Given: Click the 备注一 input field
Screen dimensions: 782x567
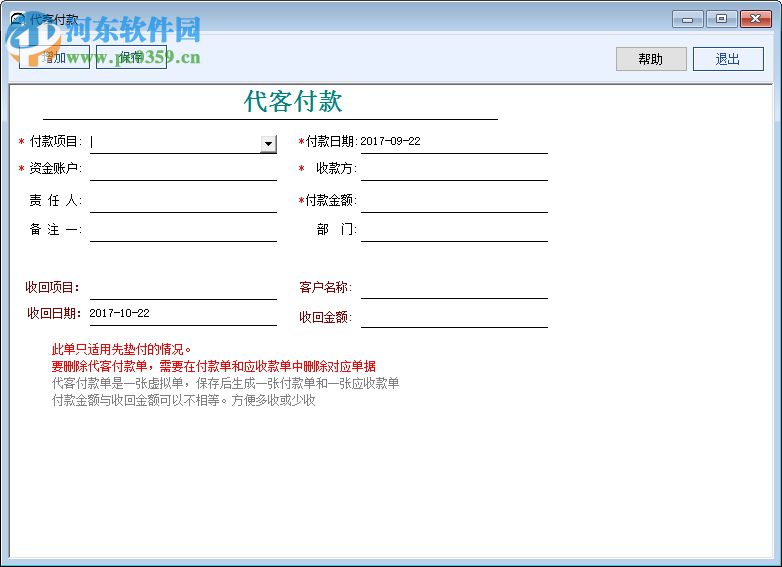Looking at the screenshot, I should (183, 230).
